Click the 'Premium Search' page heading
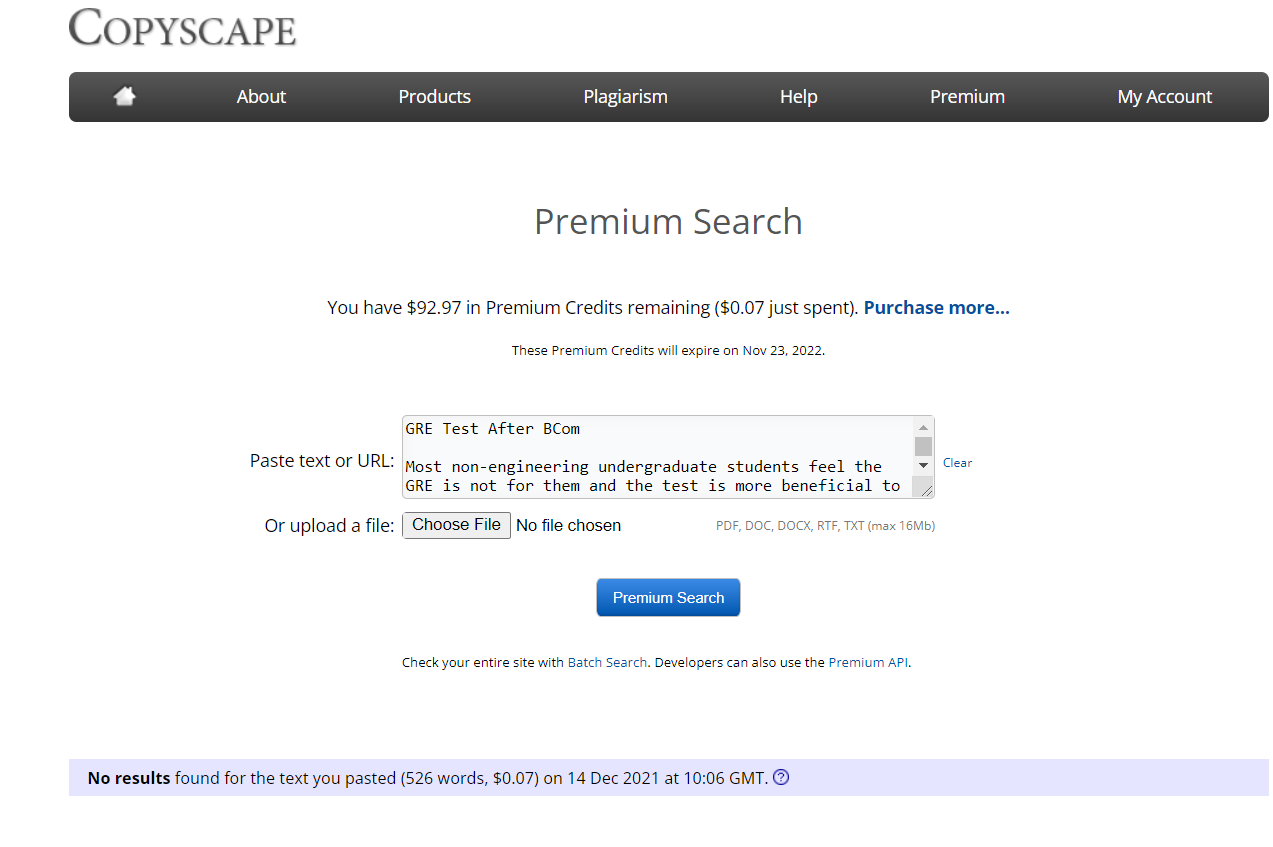Viewport: 1273px width, 847px height. pyautogui.click(x=668, y=222)
